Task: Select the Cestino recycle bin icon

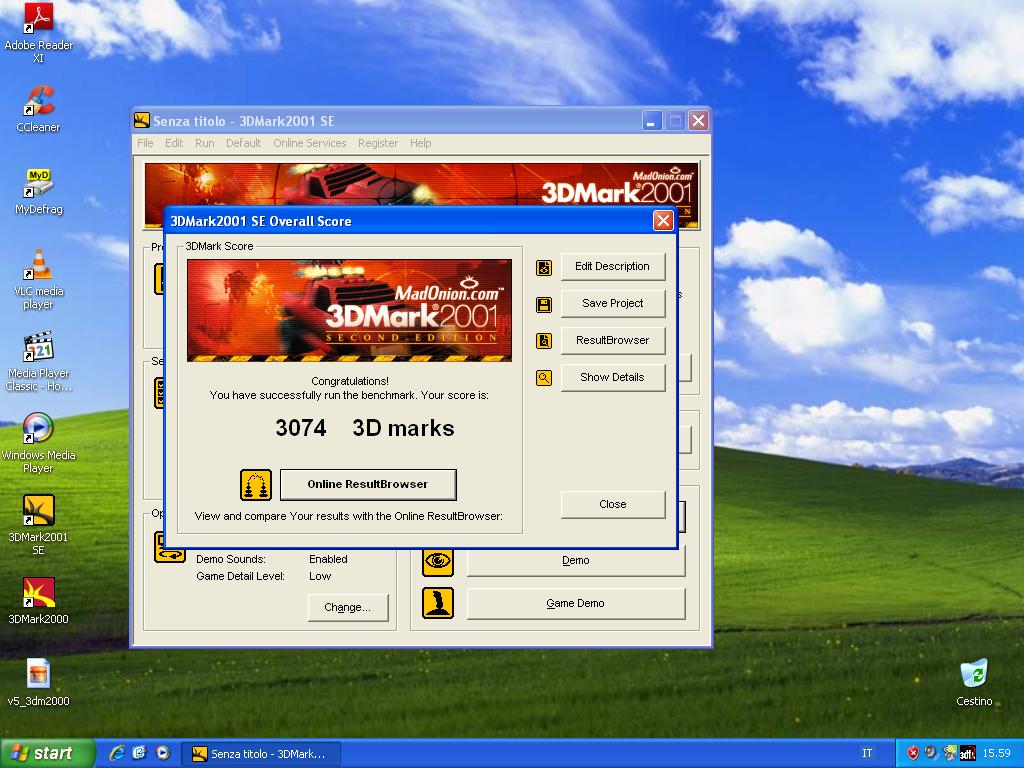Action: tap(973, 674)
